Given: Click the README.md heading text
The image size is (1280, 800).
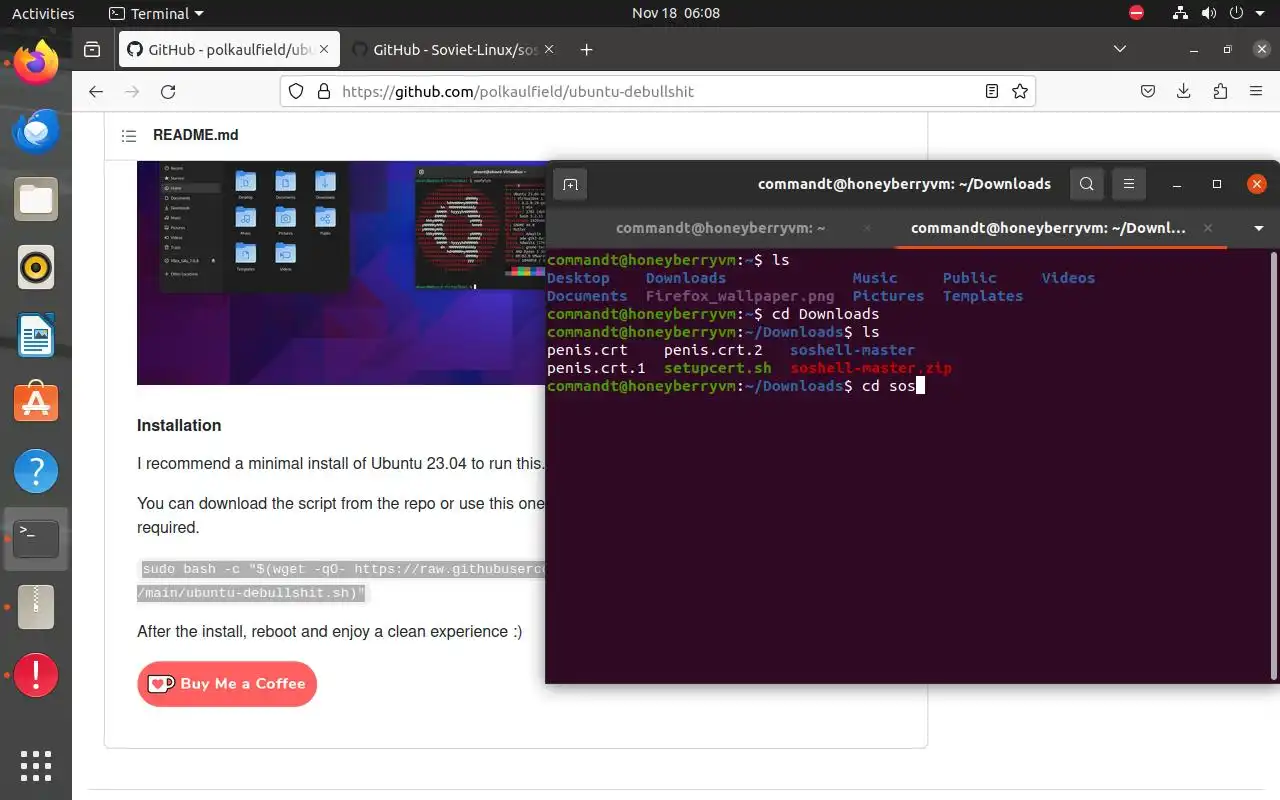Looking at the screenshot, I should tap(195, 135).
